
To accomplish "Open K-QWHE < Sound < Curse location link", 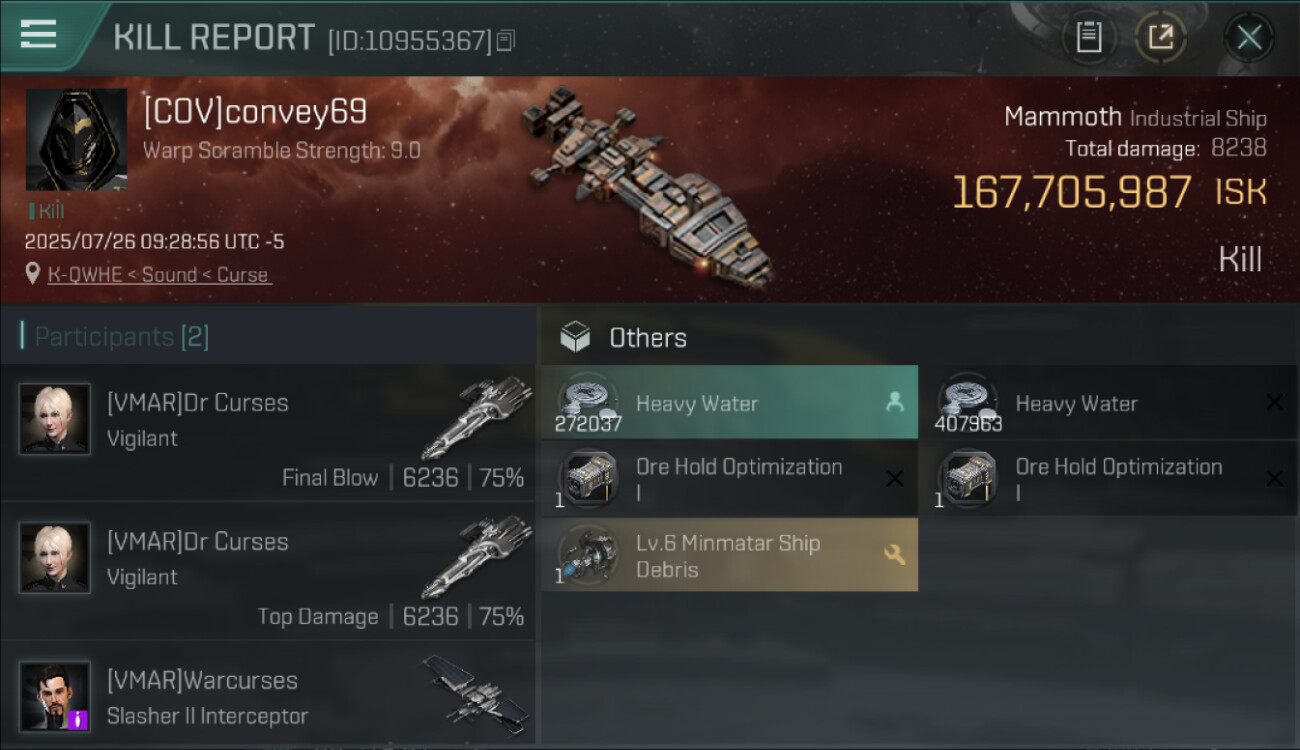I will click(159, 275).
